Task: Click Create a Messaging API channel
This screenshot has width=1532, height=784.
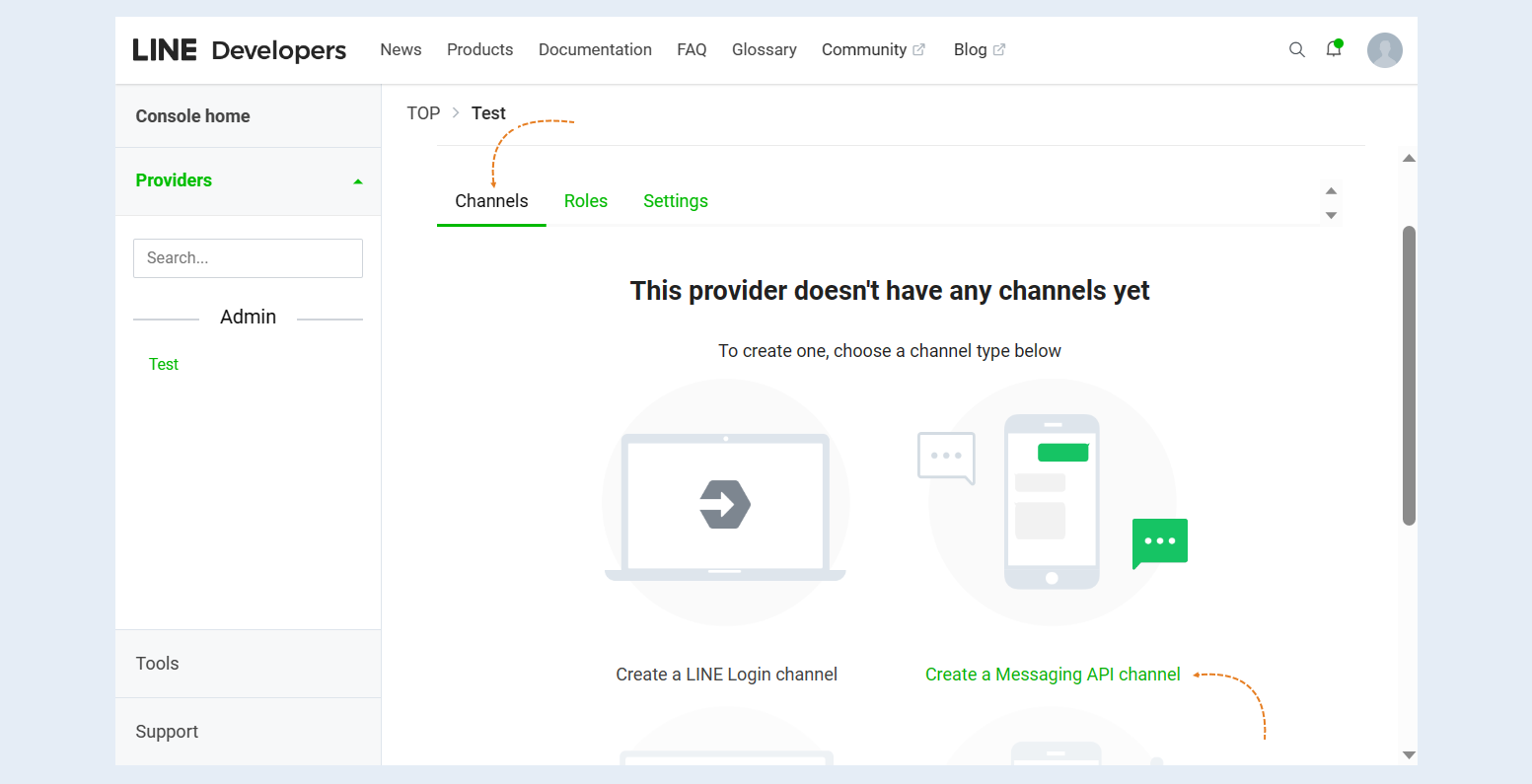Action: point(1053,675)
